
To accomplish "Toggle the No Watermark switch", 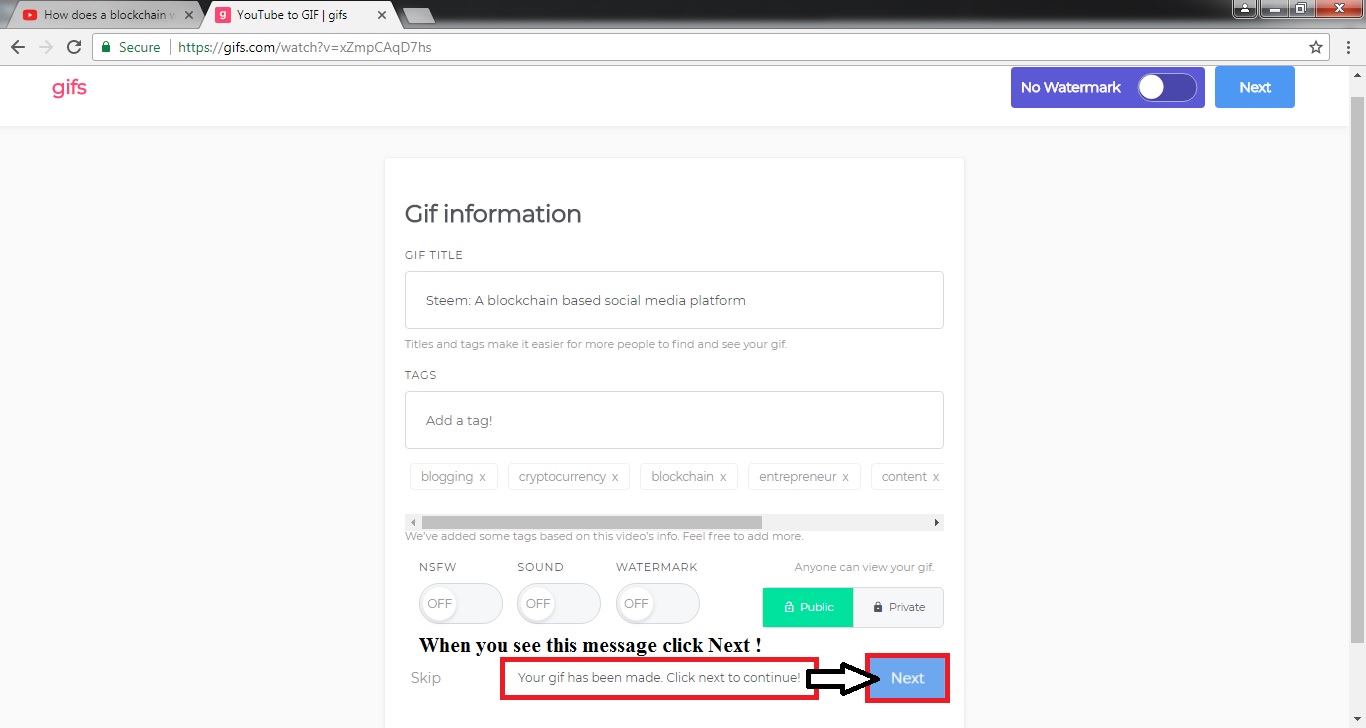I will [1167, 87].
